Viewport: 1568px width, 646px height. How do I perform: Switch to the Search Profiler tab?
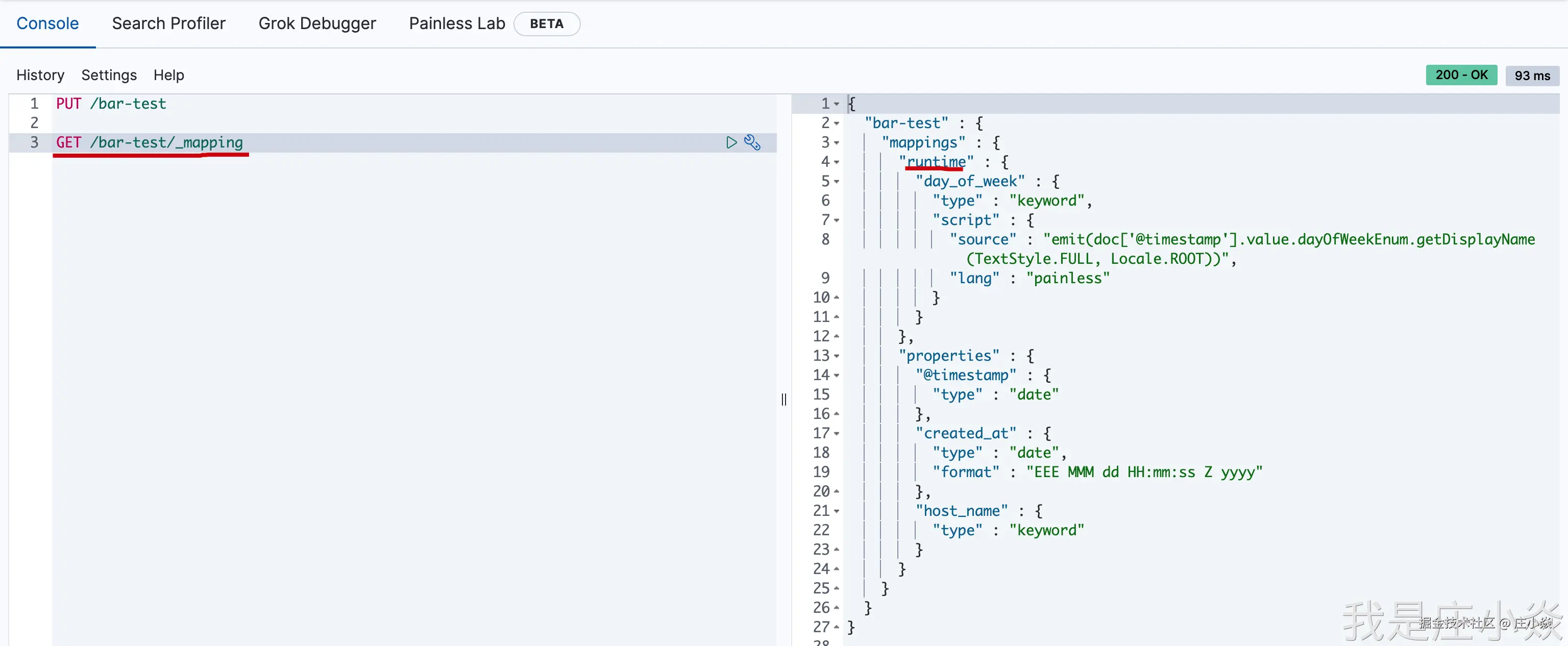click(168, 23)
